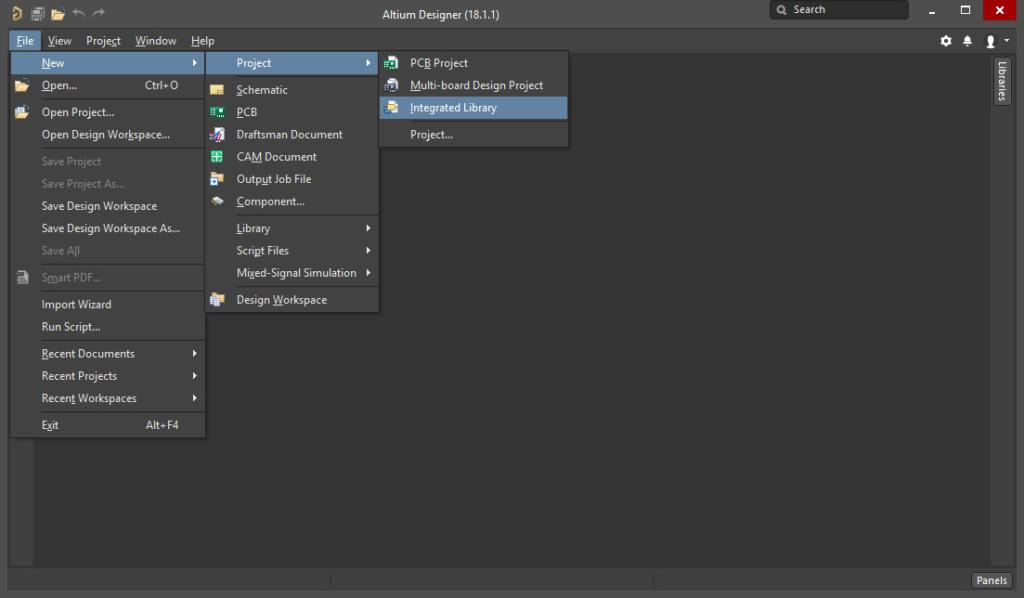Choose Save Design Workspace As...

tap(108, 228)
